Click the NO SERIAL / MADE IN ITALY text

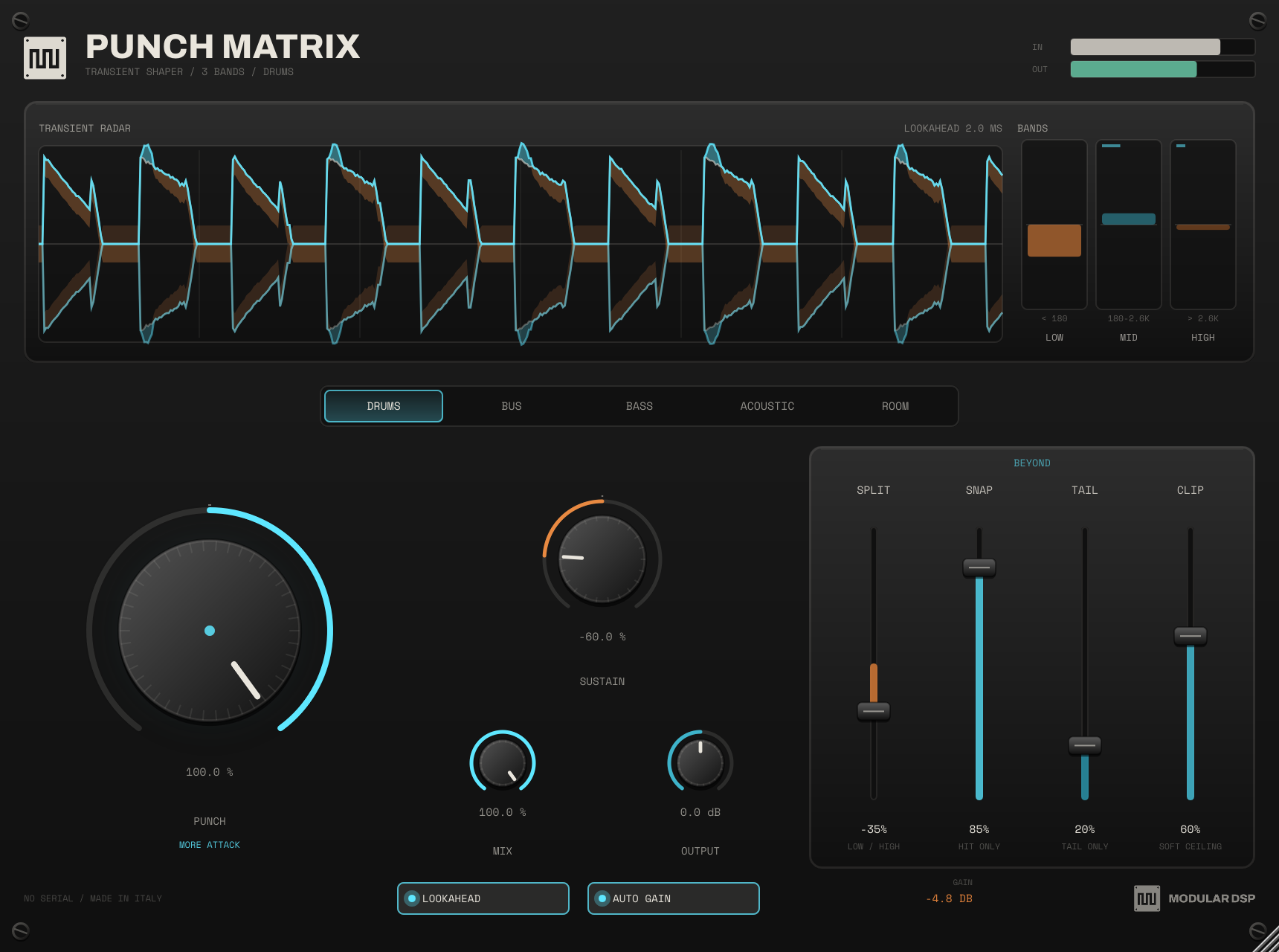(x=93, y=898)
